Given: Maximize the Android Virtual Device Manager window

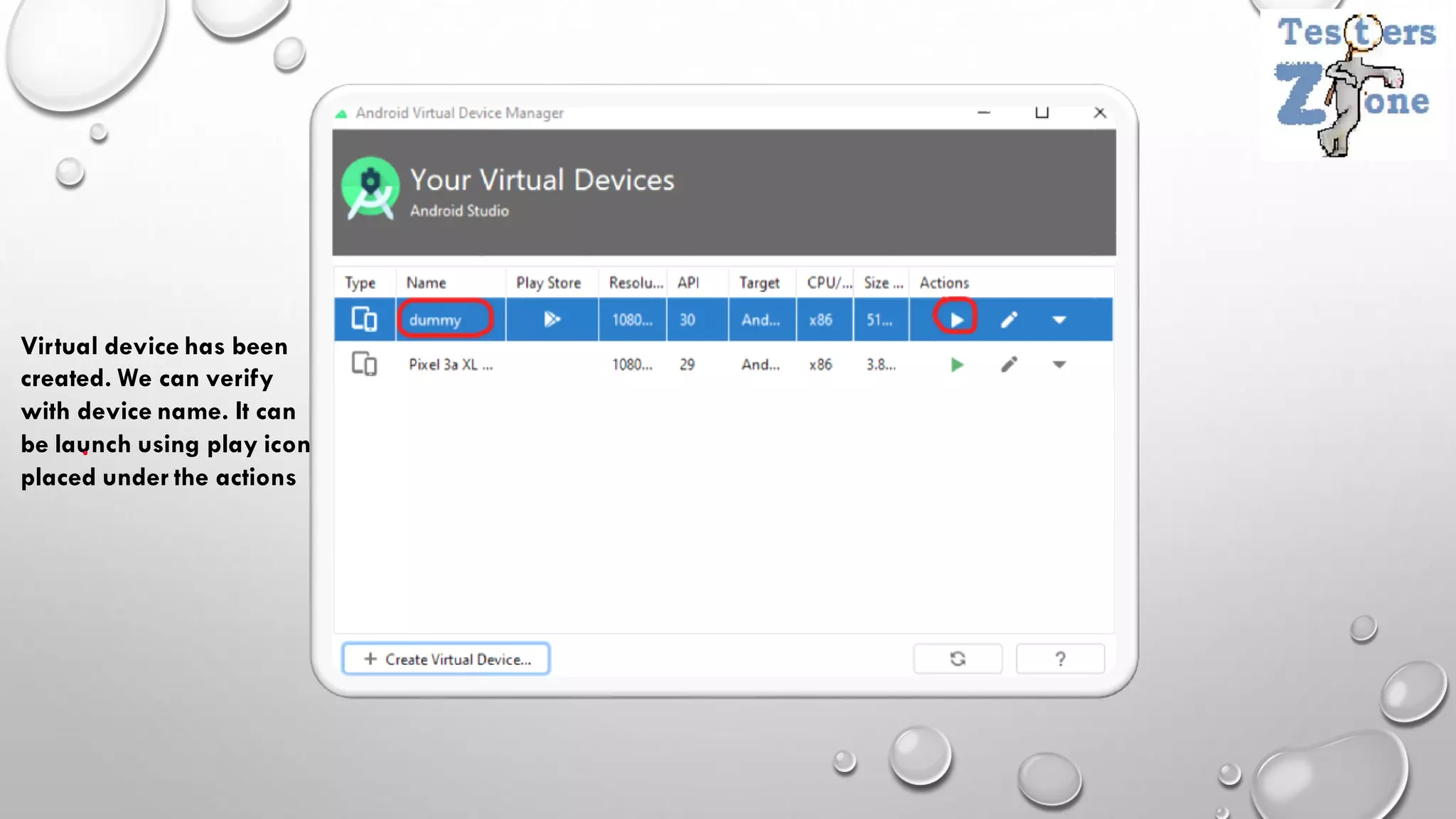Looking at the screenshot, I should tap(1042, 113).
